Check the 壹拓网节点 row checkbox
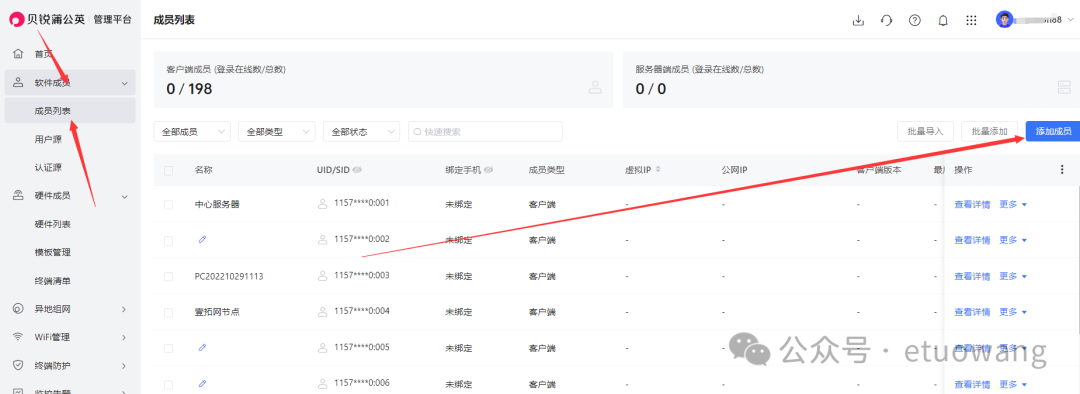This screenshot has height=394, width=1080. [x=169, y=312]
